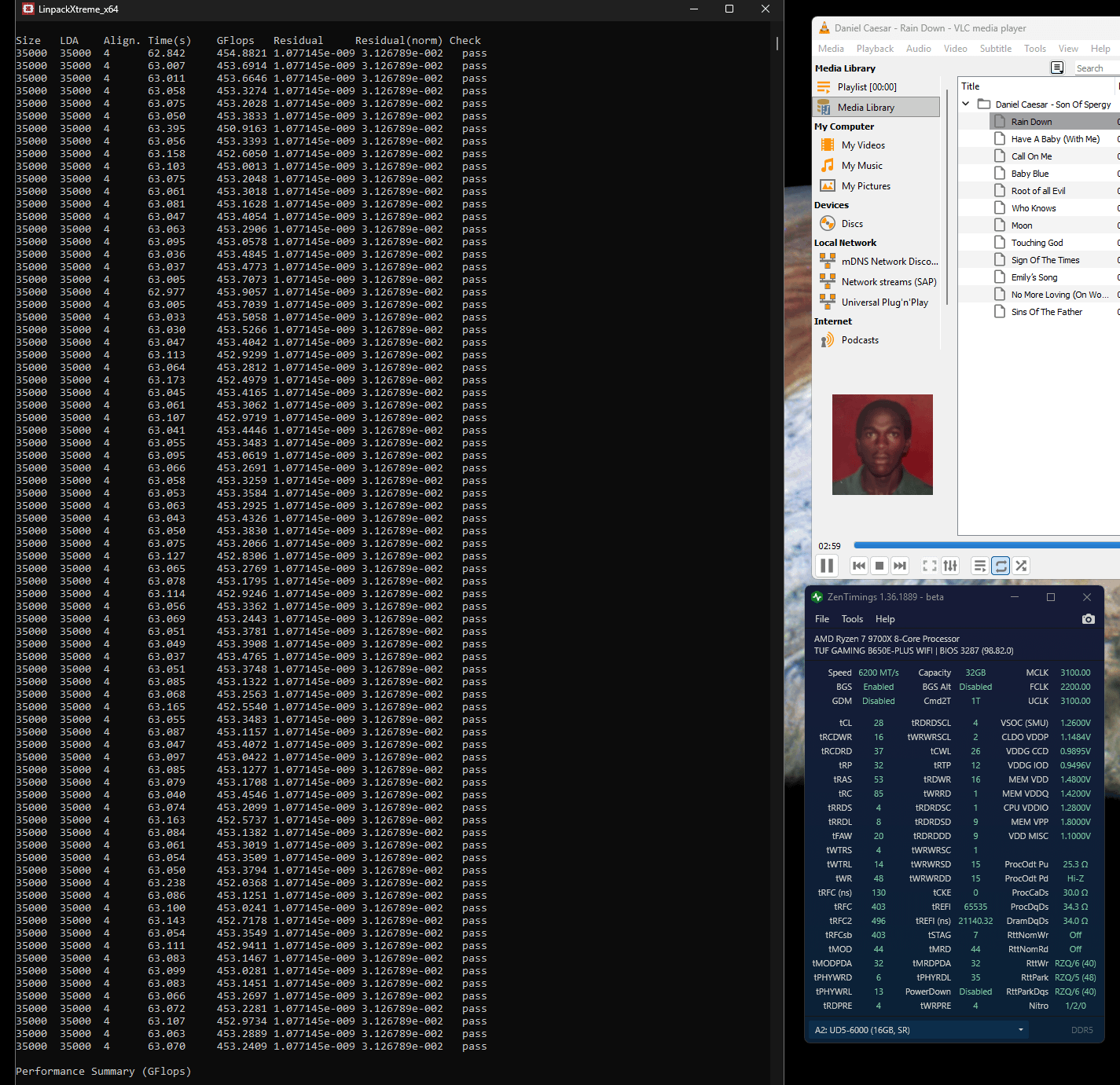Image resolution: width=1120 pixels, height=1085 pixels.
Task: Pause playback in VLC
Action: pyautogui.click(x=827, y=566)
